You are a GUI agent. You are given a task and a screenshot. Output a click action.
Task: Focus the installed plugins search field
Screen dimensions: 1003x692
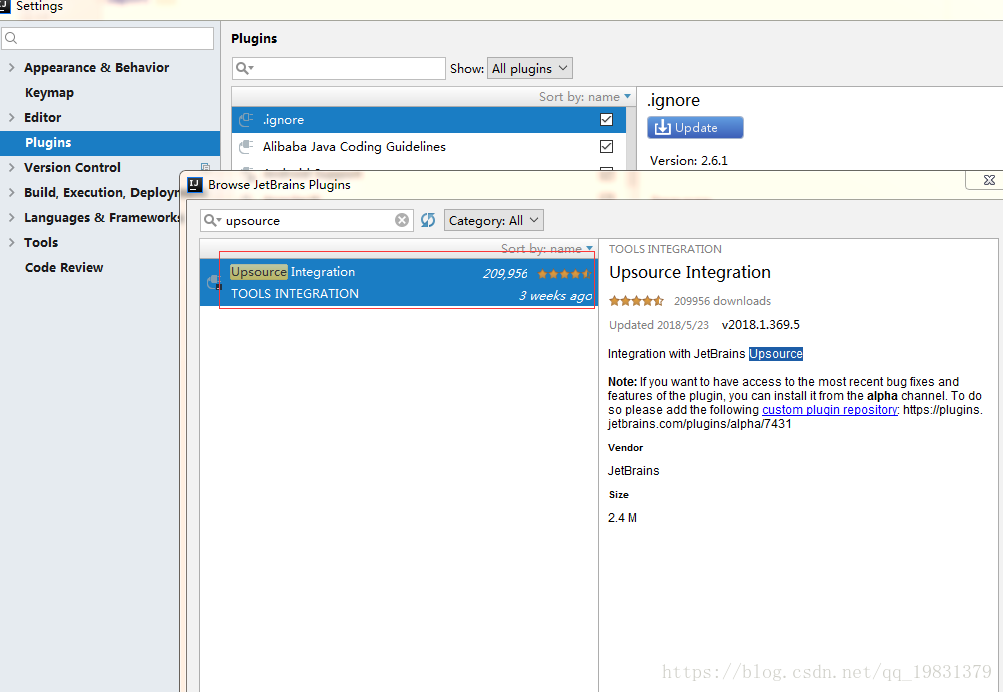tap(339, 68)
